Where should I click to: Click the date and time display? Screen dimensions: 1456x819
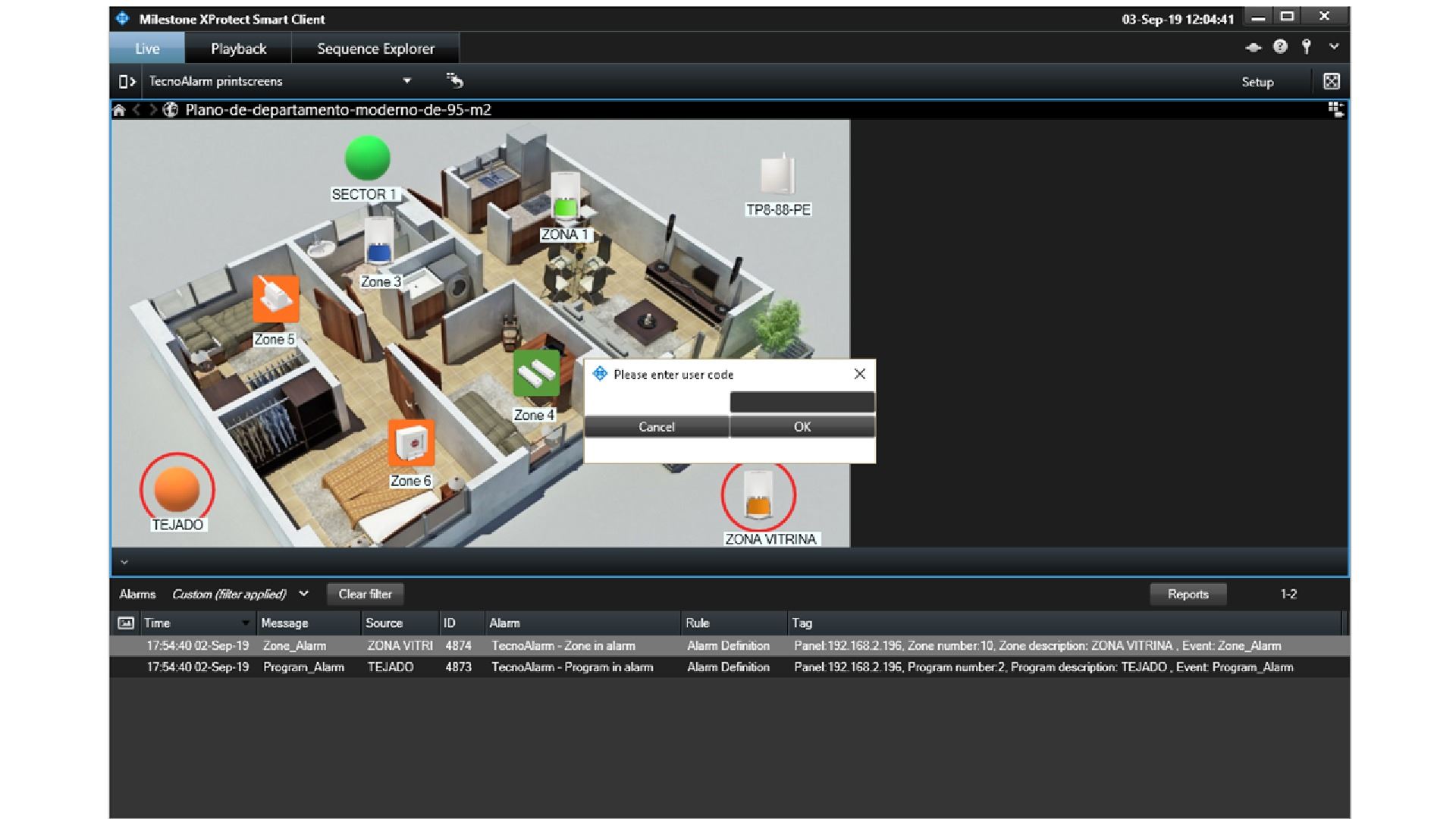[x=1178, y=20]
